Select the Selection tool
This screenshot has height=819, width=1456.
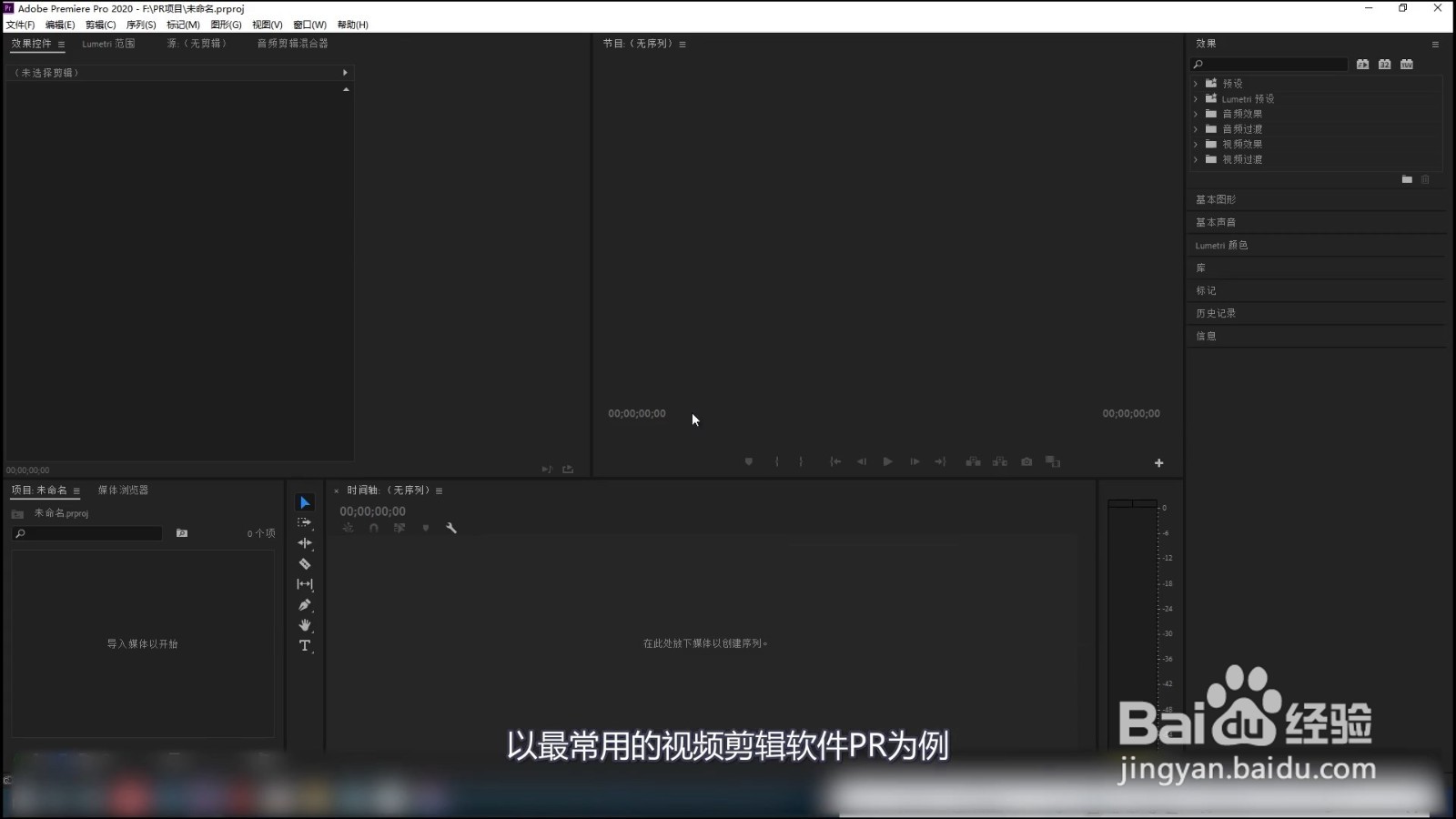tap(304, 502)
